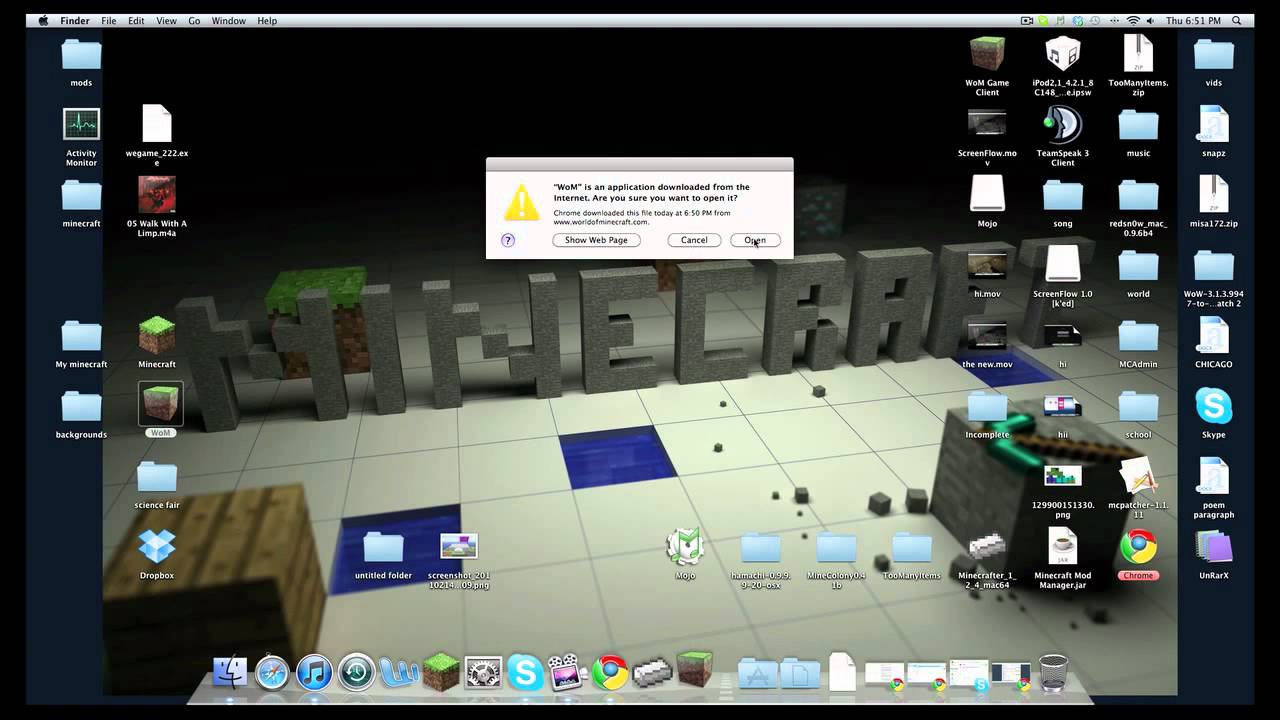Select the untitled folder on desktop
Viewport: 1280px width, 720px height.
pyautogui.click(x=383, y=548)
